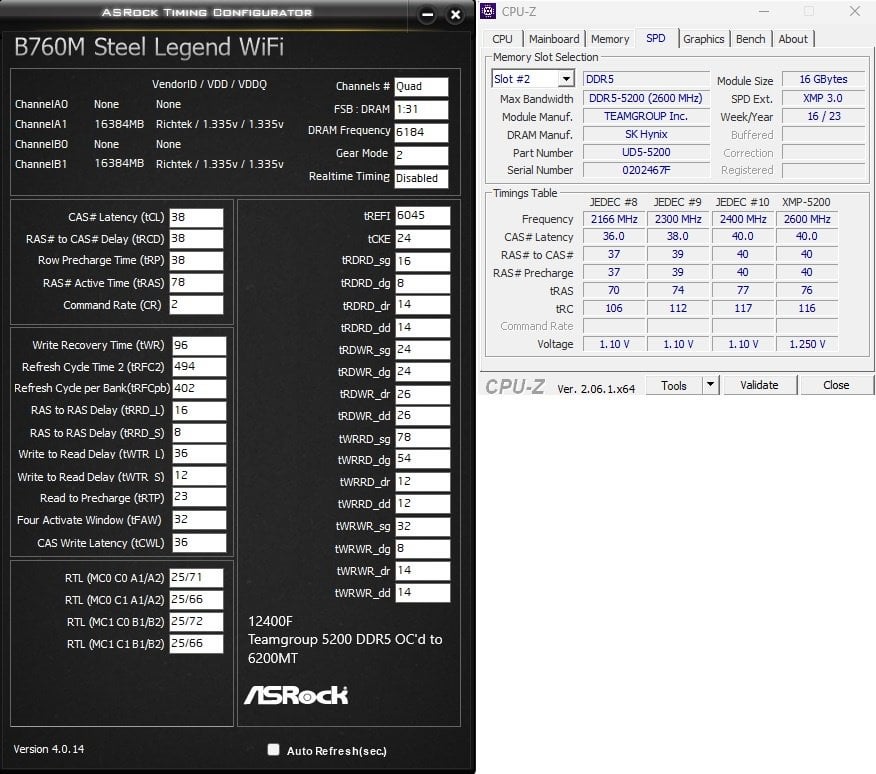
Task: Click the Channels # field showing Quad
Action: (x=421, y=87)
